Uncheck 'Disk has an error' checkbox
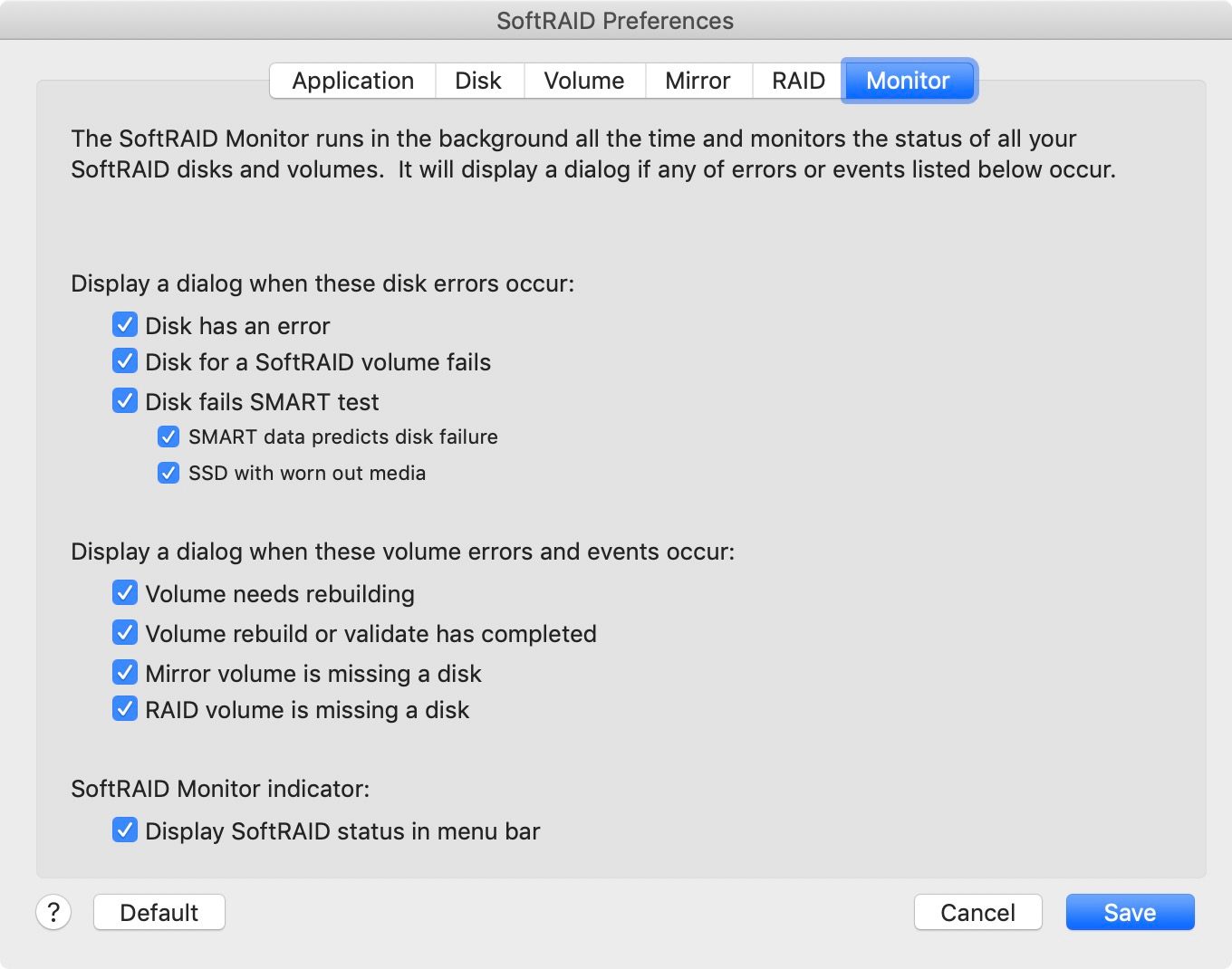 tap(125, 324)
